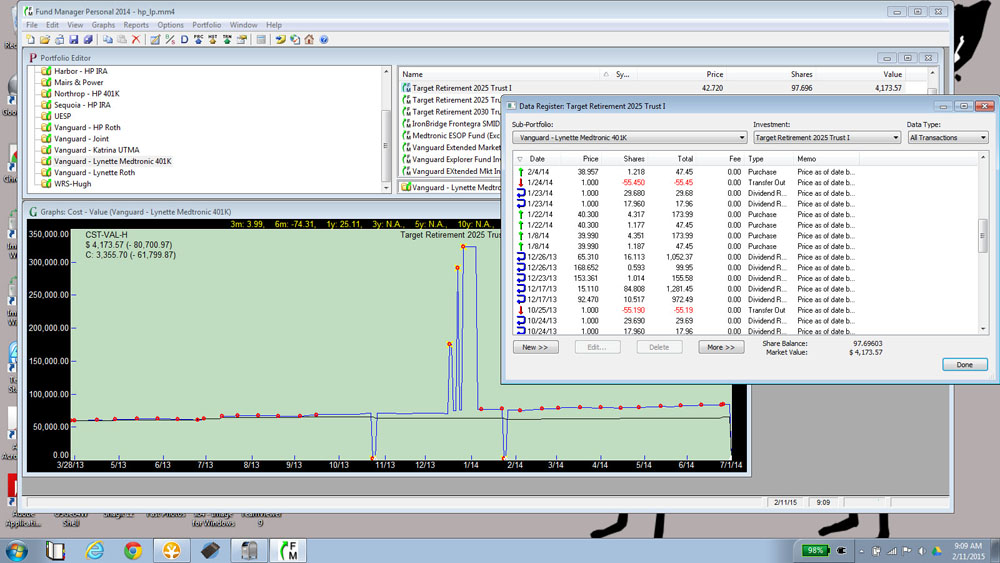Open the Edit menu
The image size is (1000, 563).
[52, 25]
